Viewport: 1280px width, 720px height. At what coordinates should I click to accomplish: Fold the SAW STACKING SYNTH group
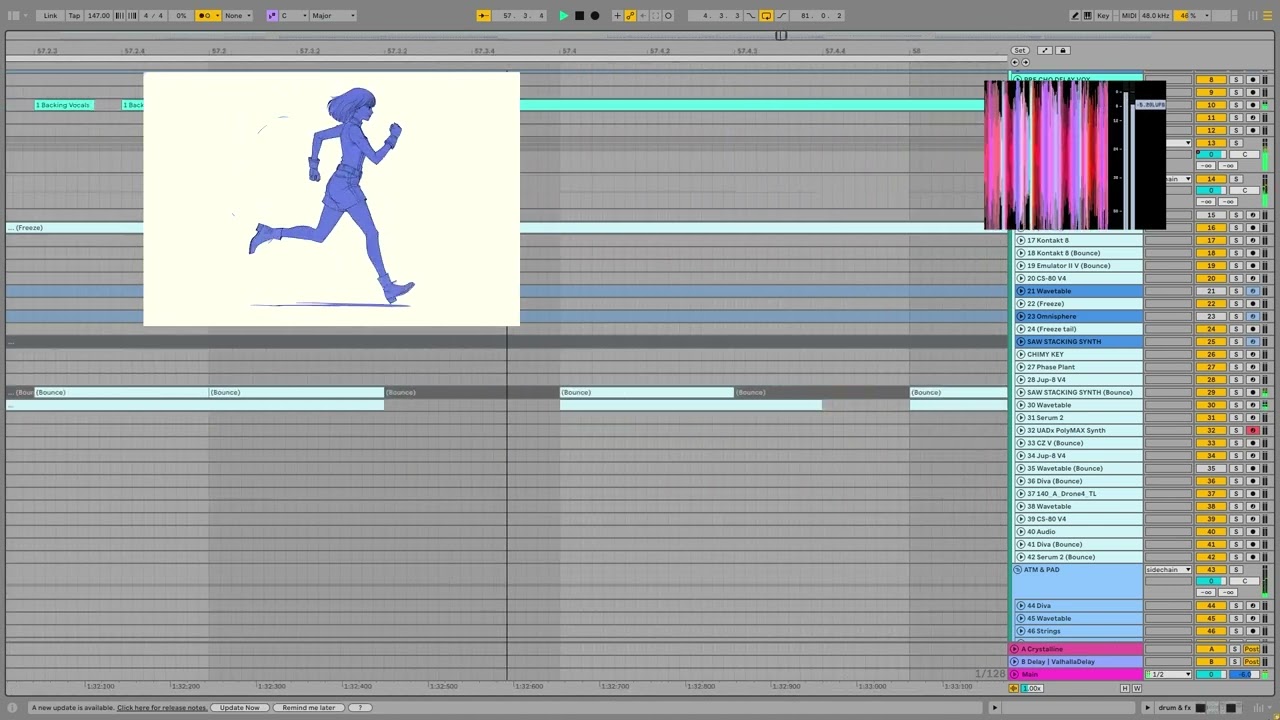1021,341
